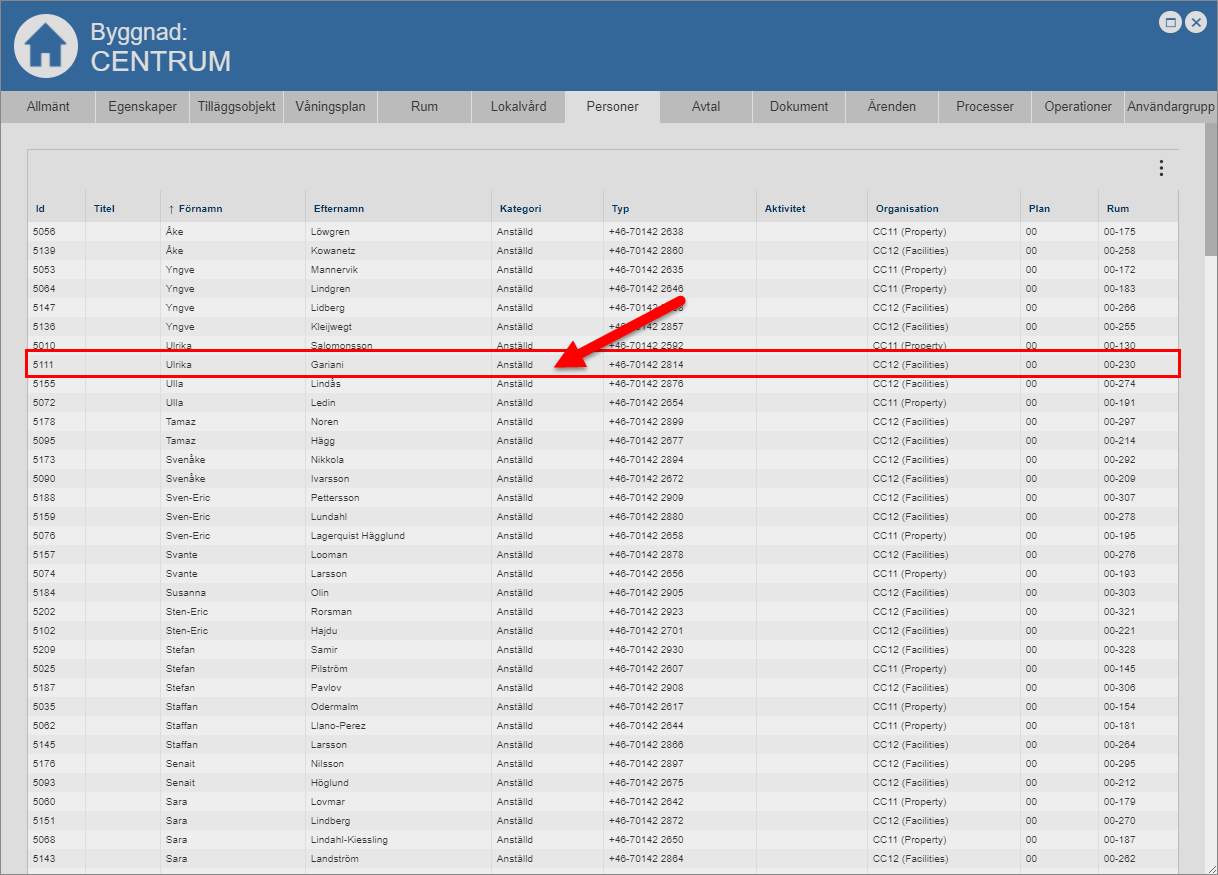This screenshot has height=875, width=1218.
Task: Go to the Våningsplan tab
Action: pos(330,107)
